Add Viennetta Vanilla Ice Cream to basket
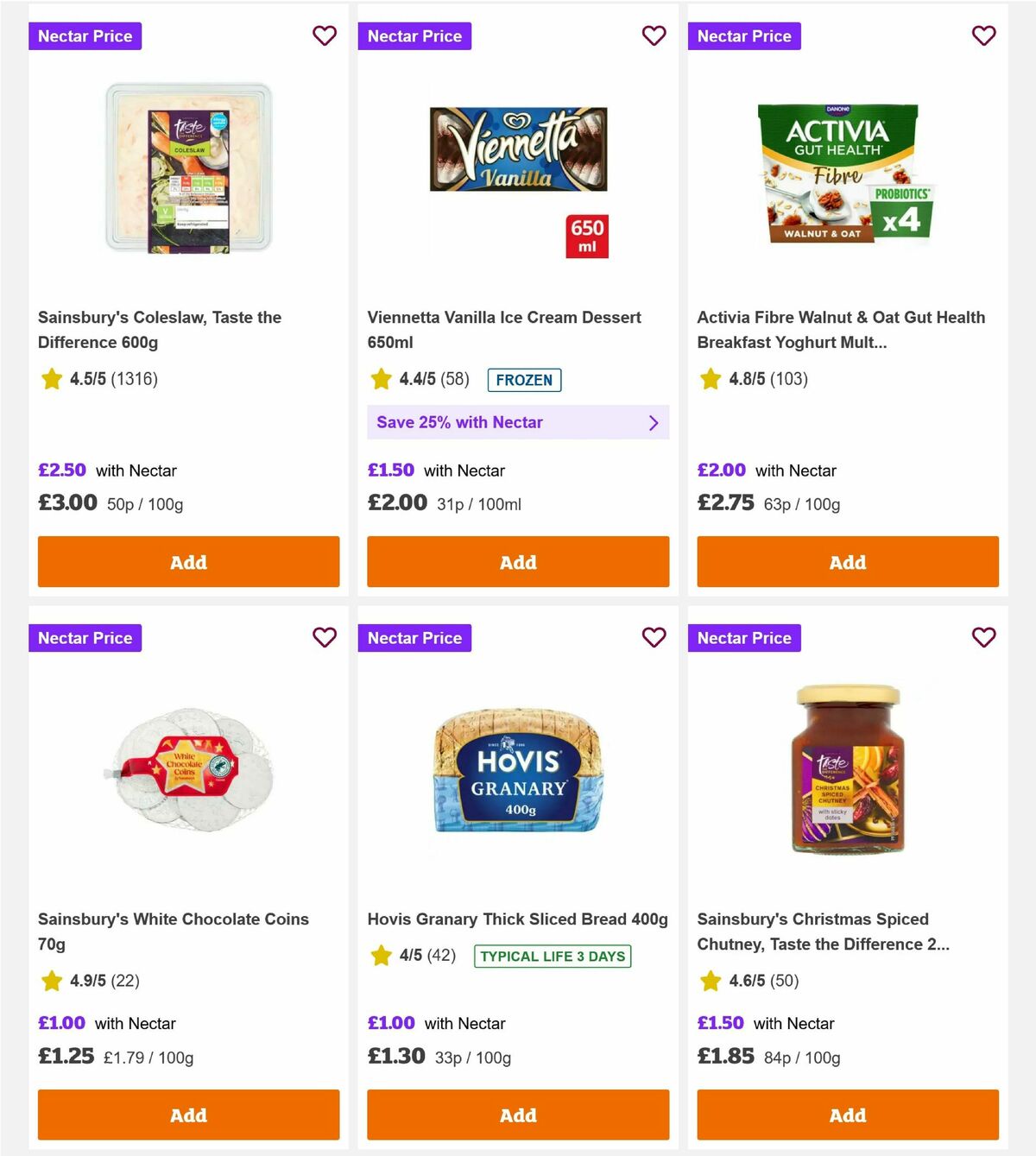This screenshot has height=1156, width=1036. [518, 561]
